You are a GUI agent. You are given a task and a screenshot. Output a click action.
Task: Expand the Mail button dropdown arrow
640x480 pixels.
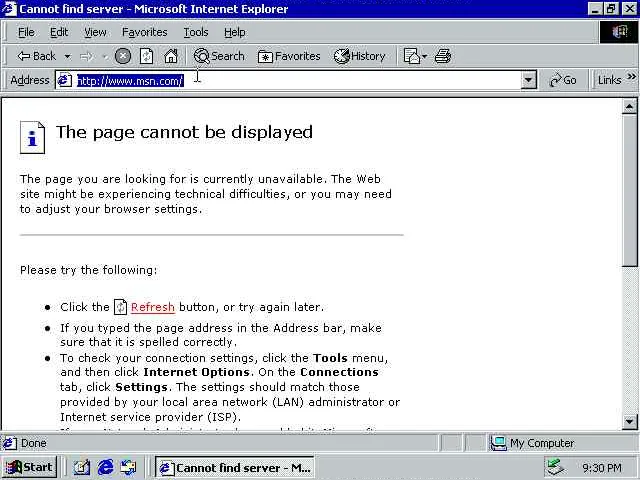pyautogui.click(x=424, y=56)
